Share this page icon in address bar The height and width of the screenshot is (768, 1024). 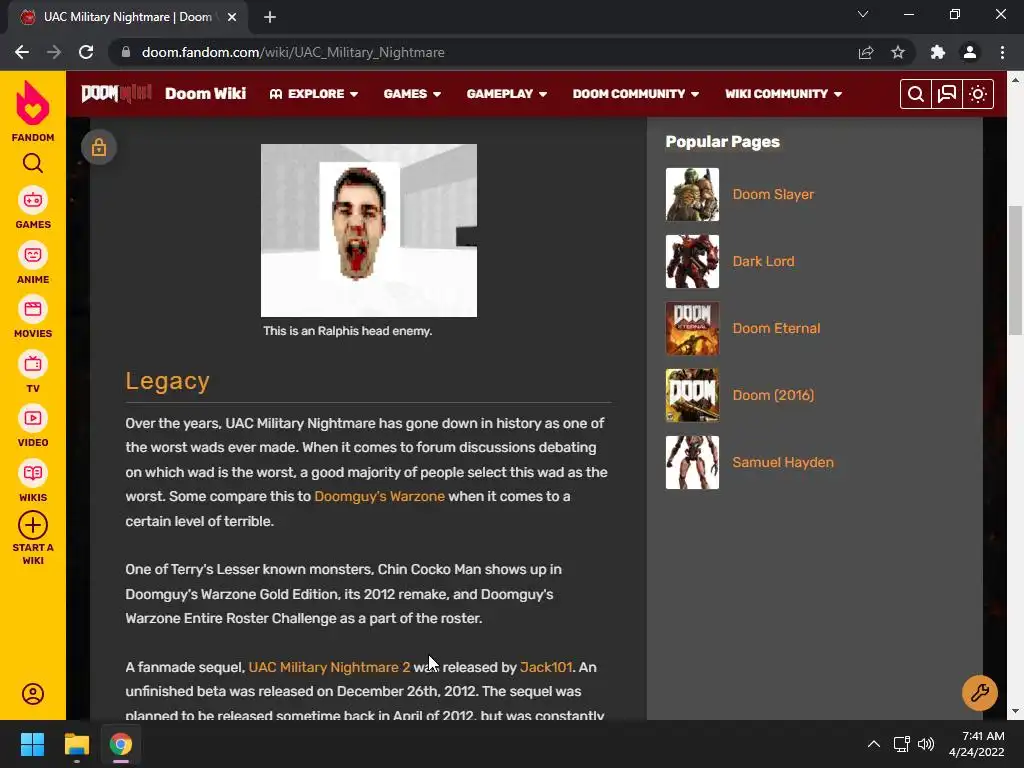point(866,52)
